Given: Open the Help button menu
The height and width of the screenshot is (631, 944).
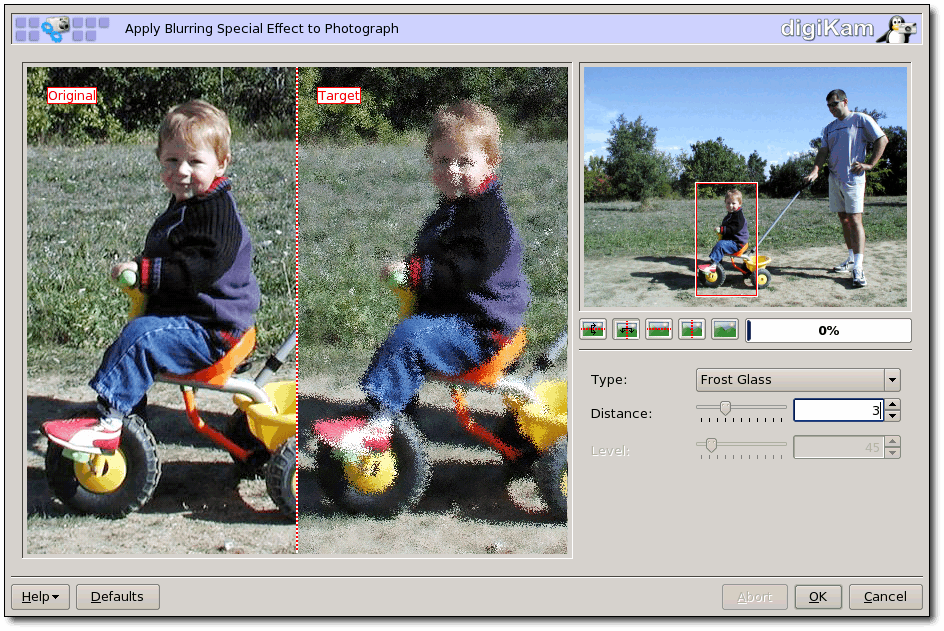Looking at the screenshot, I should 40,597.
